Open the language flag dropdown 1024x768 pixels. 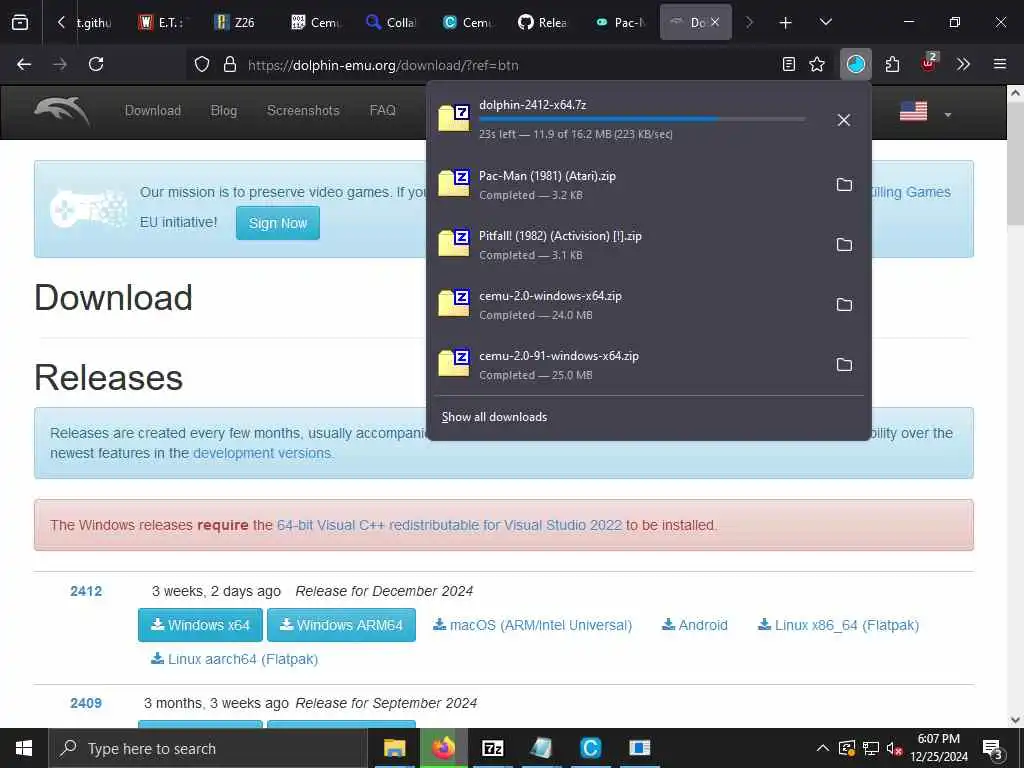click(925, 112)
